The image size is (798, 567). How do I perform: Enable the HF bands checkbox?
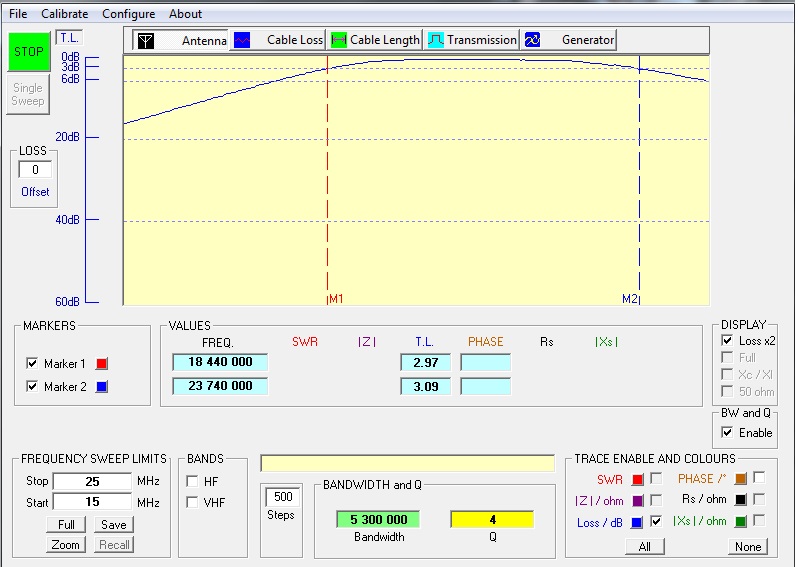point(192,482)
